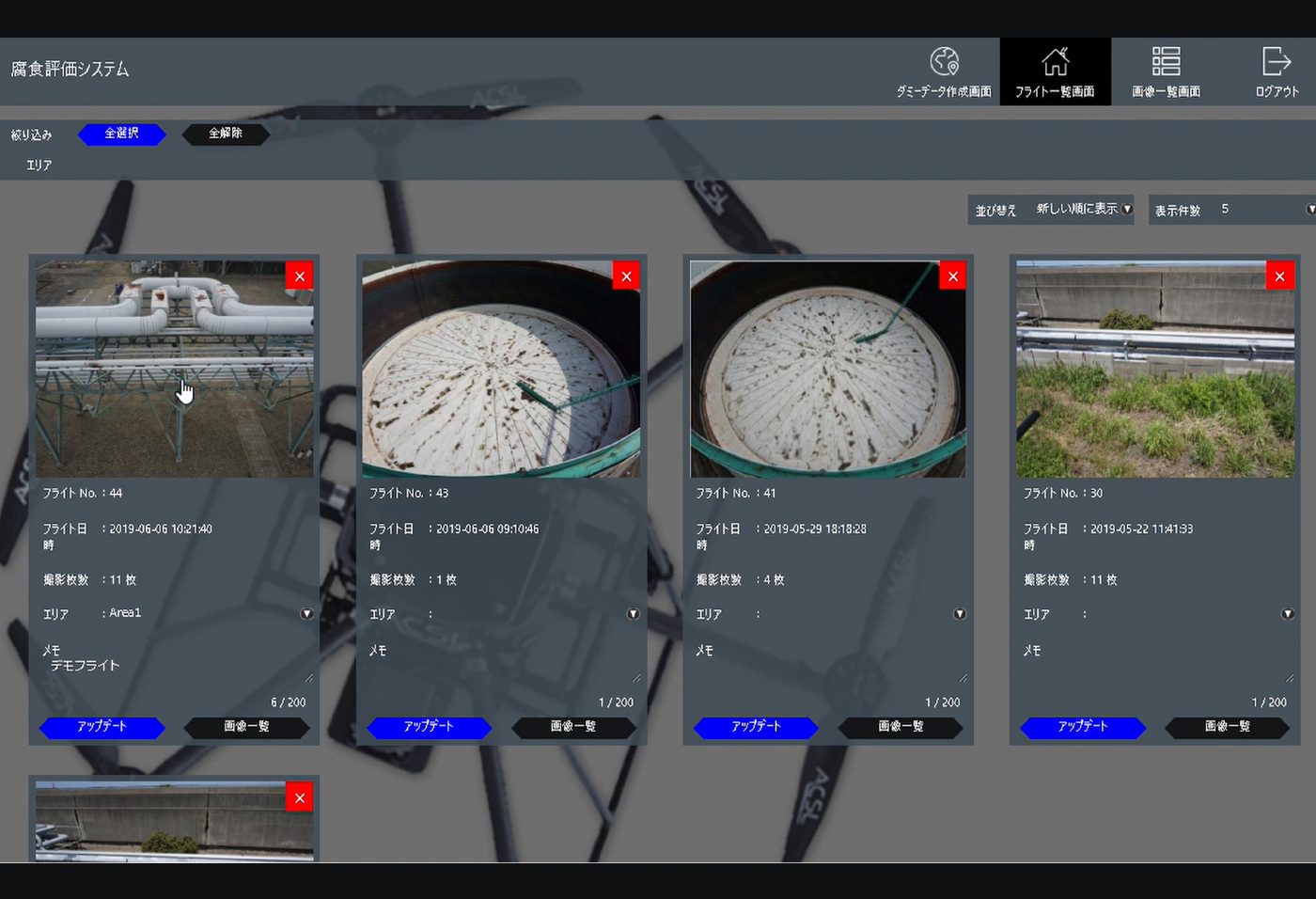Click the flight date 2019-06-06 10:21:40
Image resolution: width=1316 pixels, height=899 pixels.
click(161, 528)
